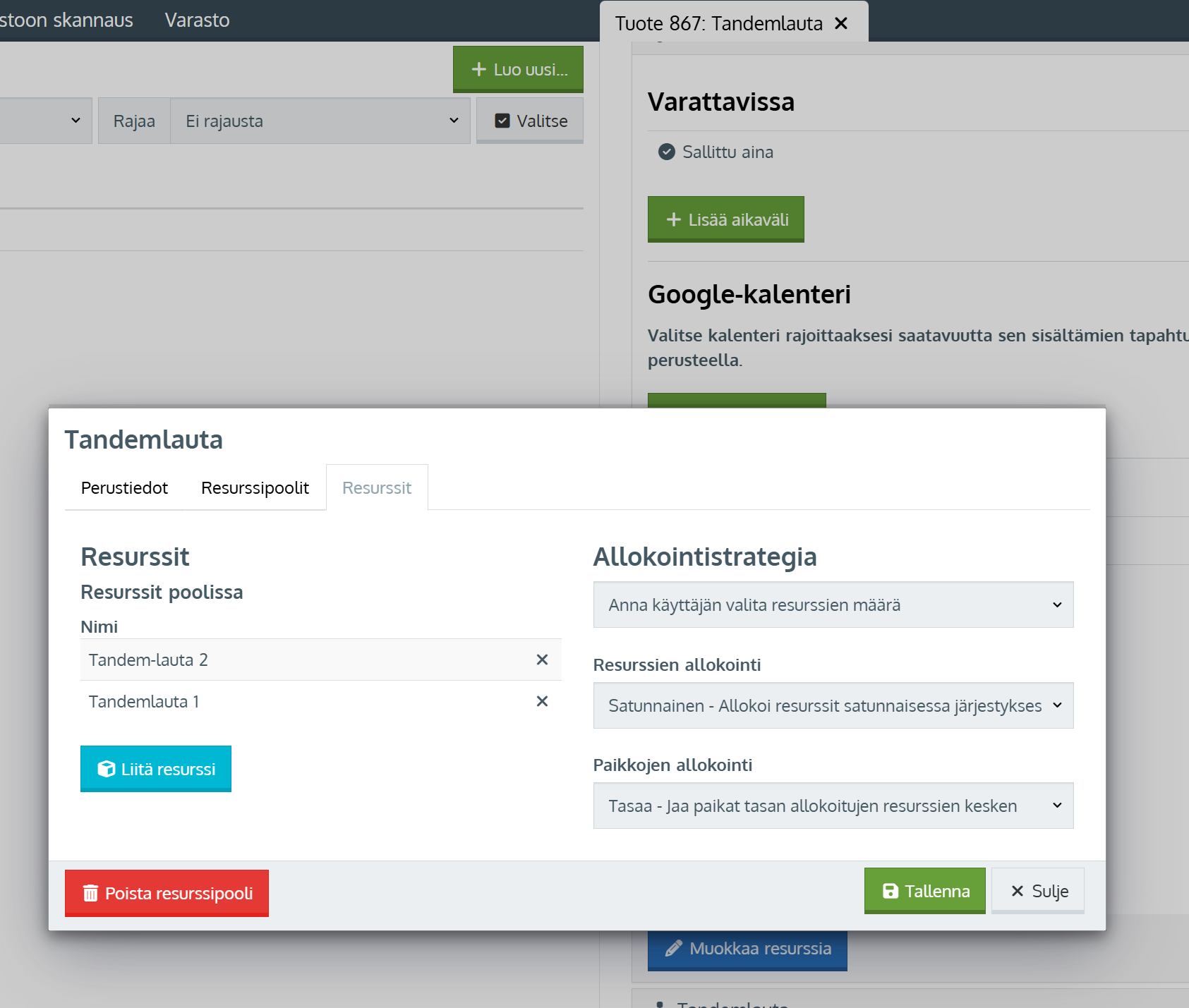Remove Tandem-lauta 2 from the pool

coord(542,660)
